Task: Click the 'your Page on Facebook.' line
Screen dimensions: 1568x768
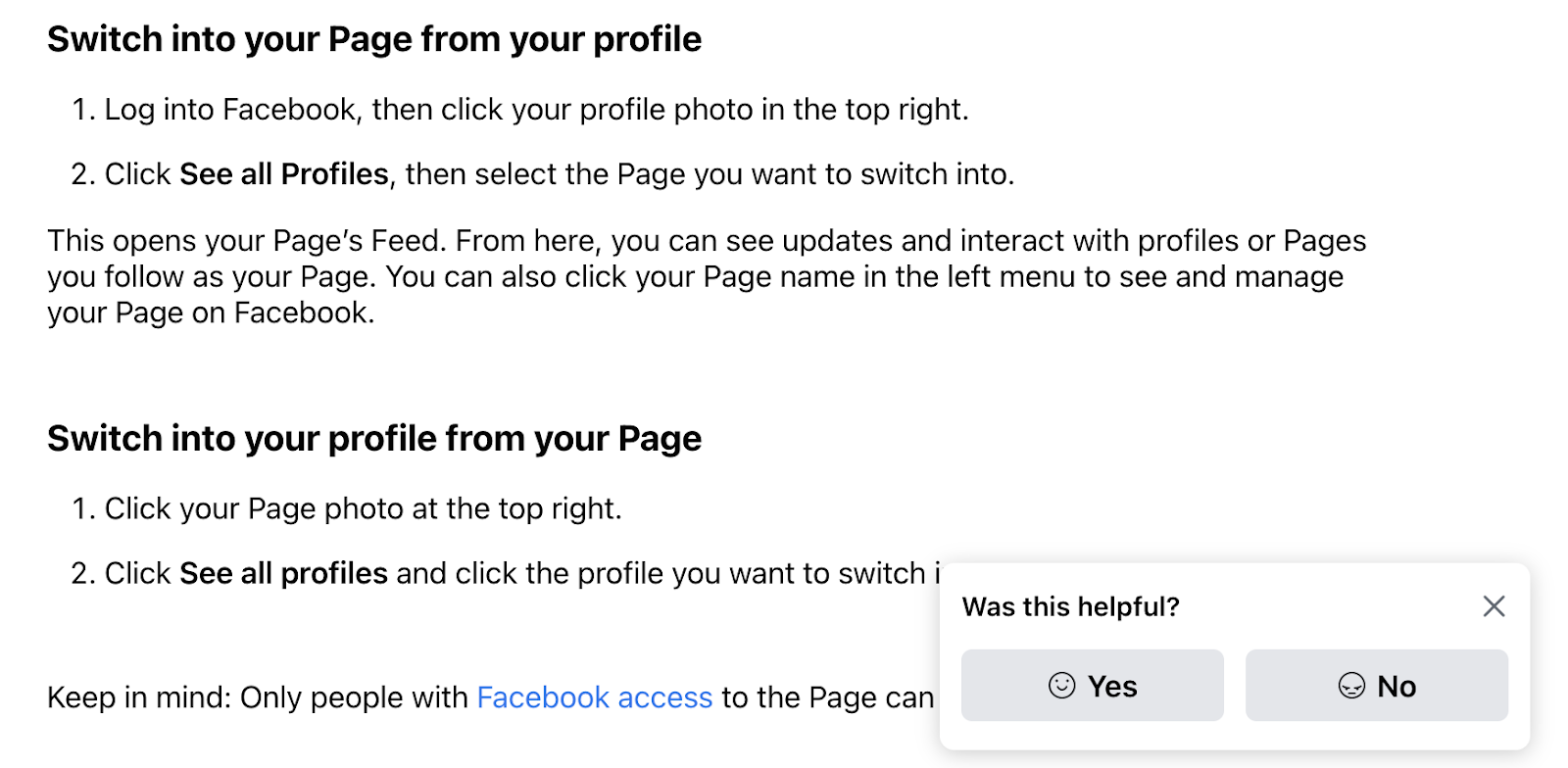Action: click(211, 313)
